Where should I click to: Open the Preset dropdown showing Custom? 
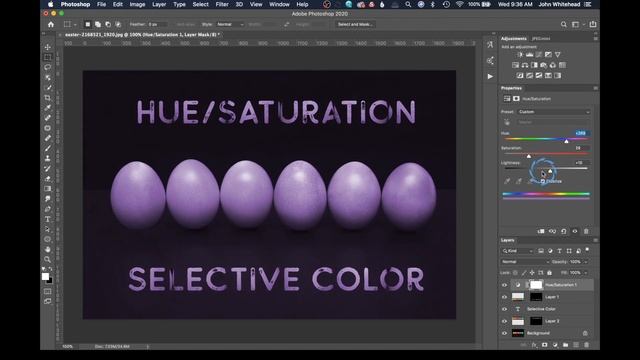pos(553,112)
